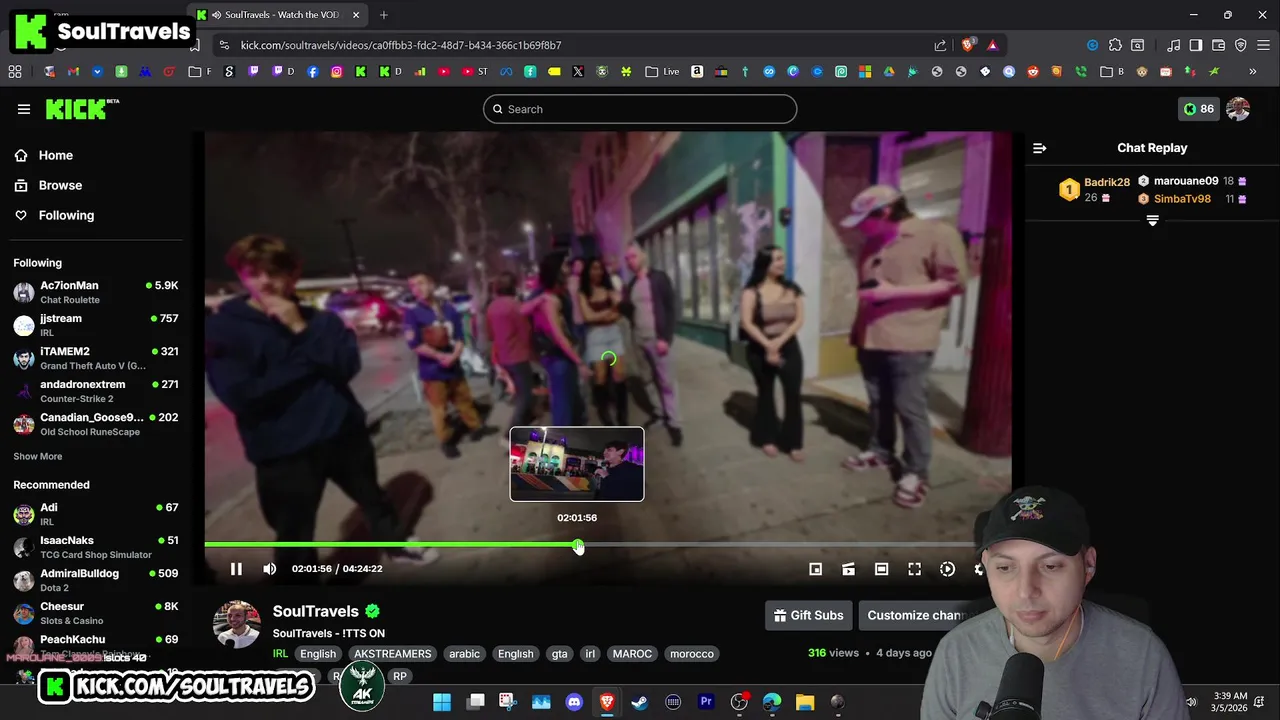Jump ahead on the unplayed progress bar
The image size is (1280, 720).
[780, 545]
